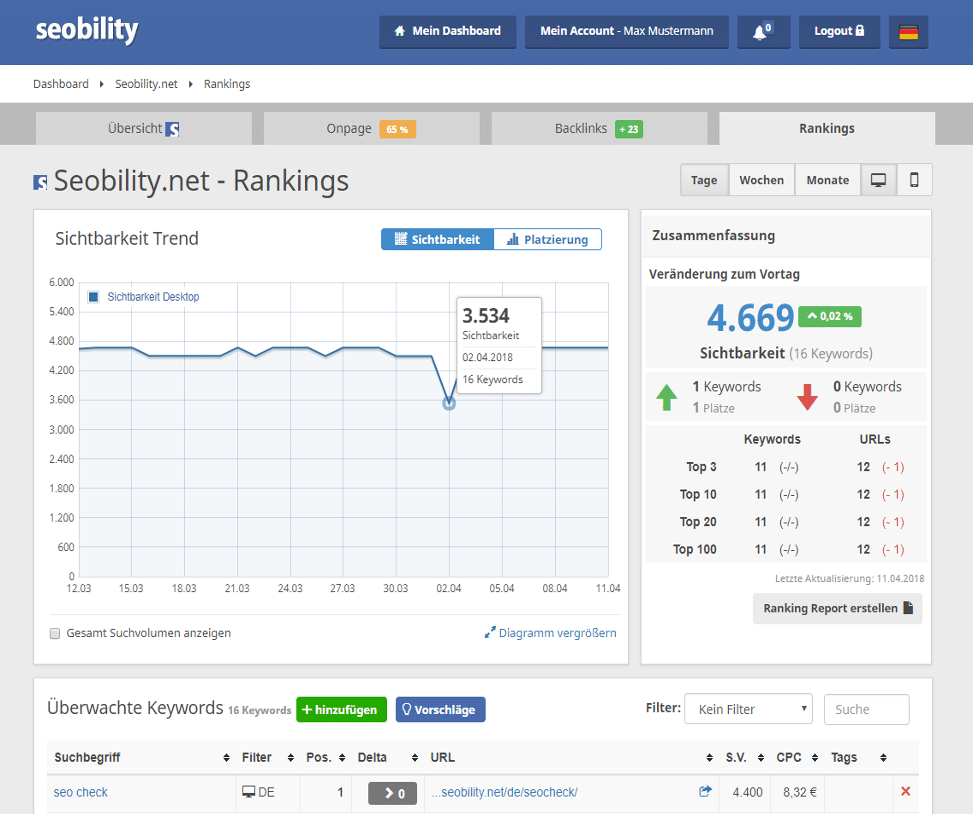Image resolution: width=973 pixels, height=814 pixels.
Task: Click the green up arrow icon
Action: 666,397
